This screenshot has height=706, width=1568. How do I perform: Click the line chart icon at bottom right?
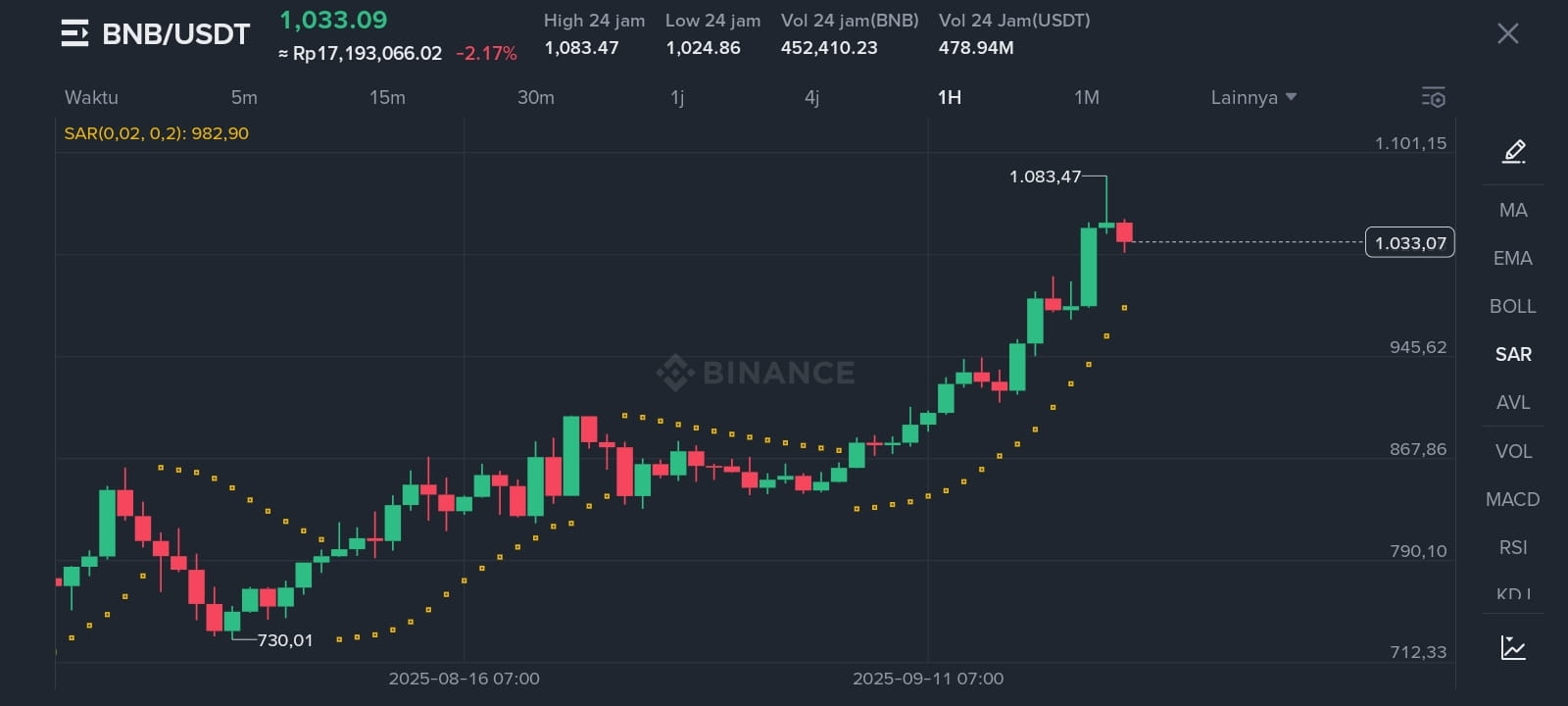[x=1513, y=648]
